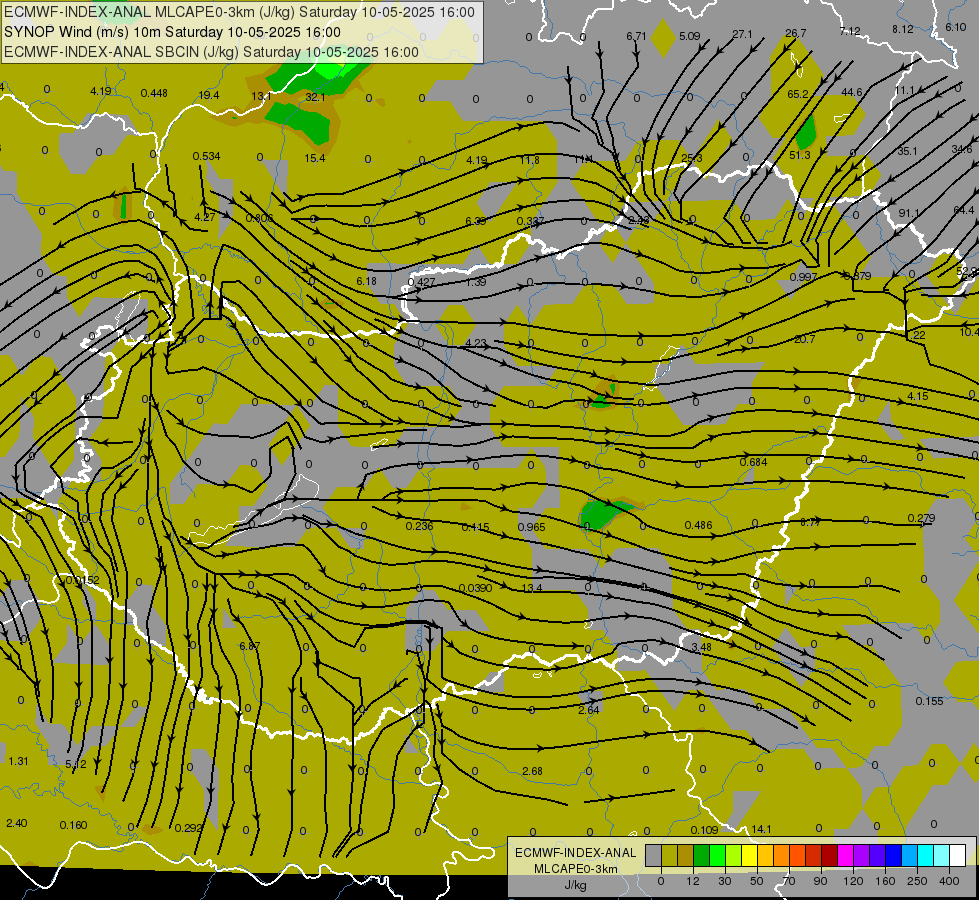
Task: Click the map value '2.68'
Action: 533,771
